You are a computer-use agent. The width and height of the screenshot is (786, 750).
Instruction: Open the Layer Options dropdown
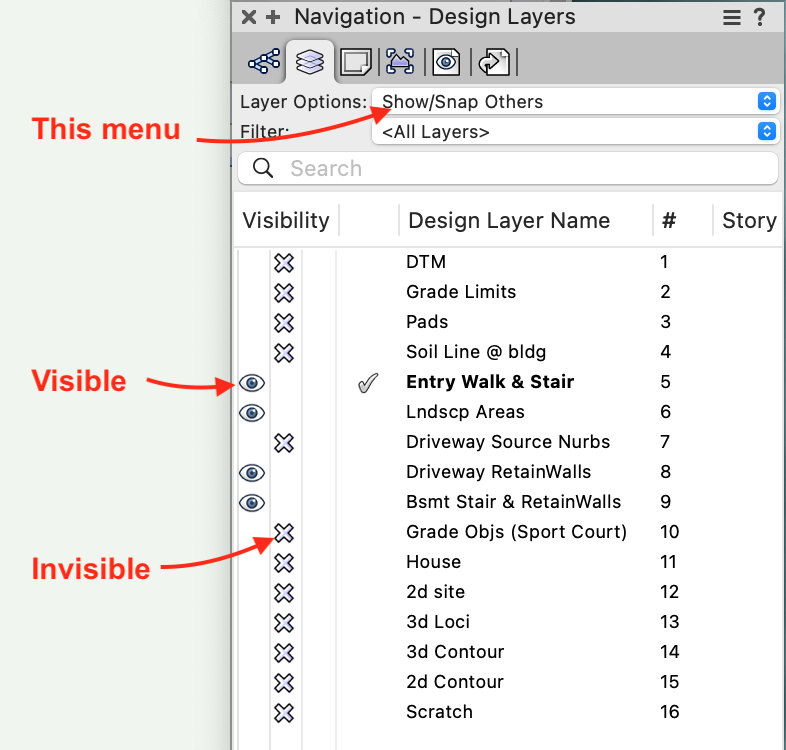click(574, 101)
